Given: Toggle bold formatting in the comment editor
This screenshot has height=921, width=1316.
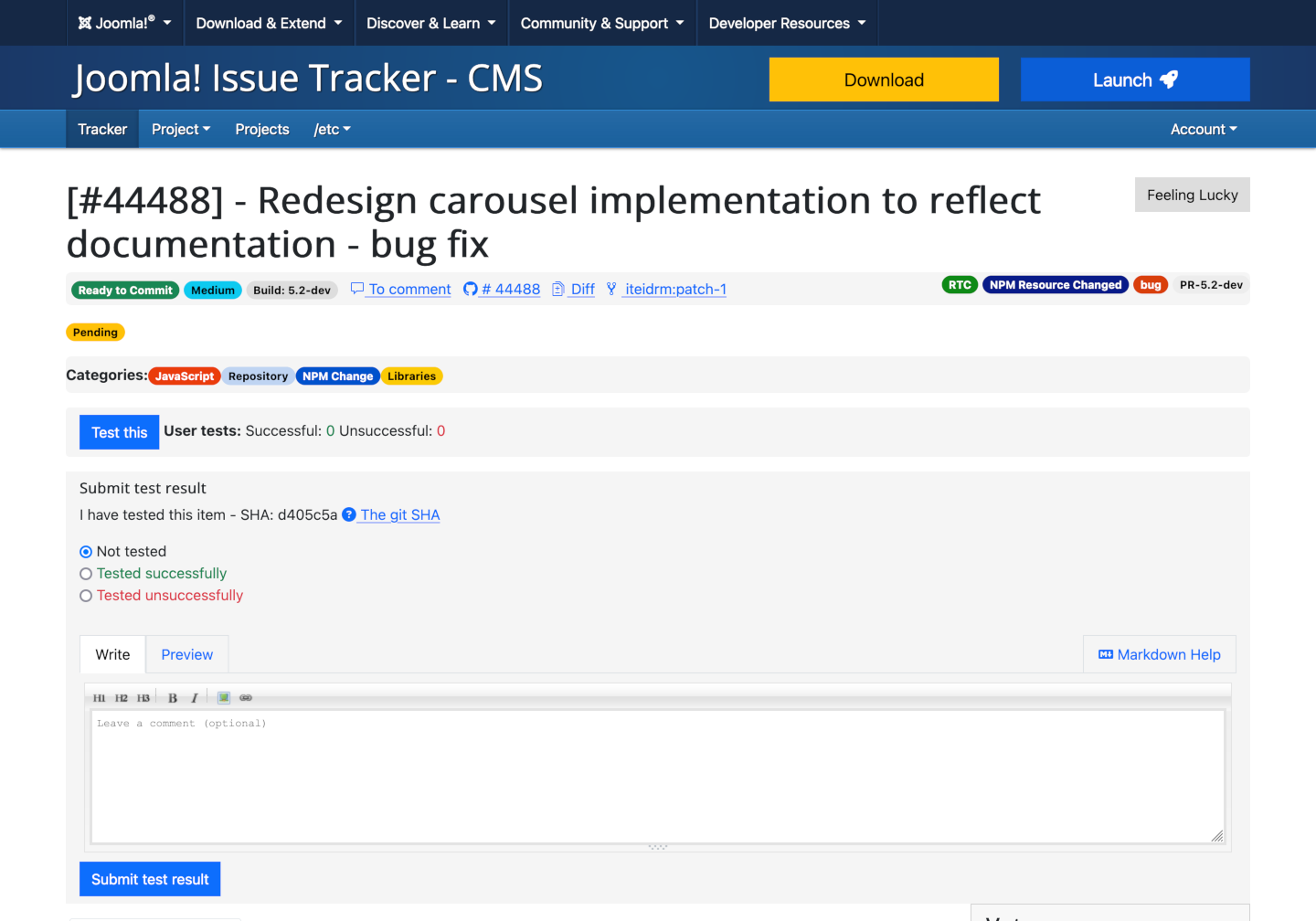Looking at the screenshot, I should pyautogui.click(x=172, y=697).
